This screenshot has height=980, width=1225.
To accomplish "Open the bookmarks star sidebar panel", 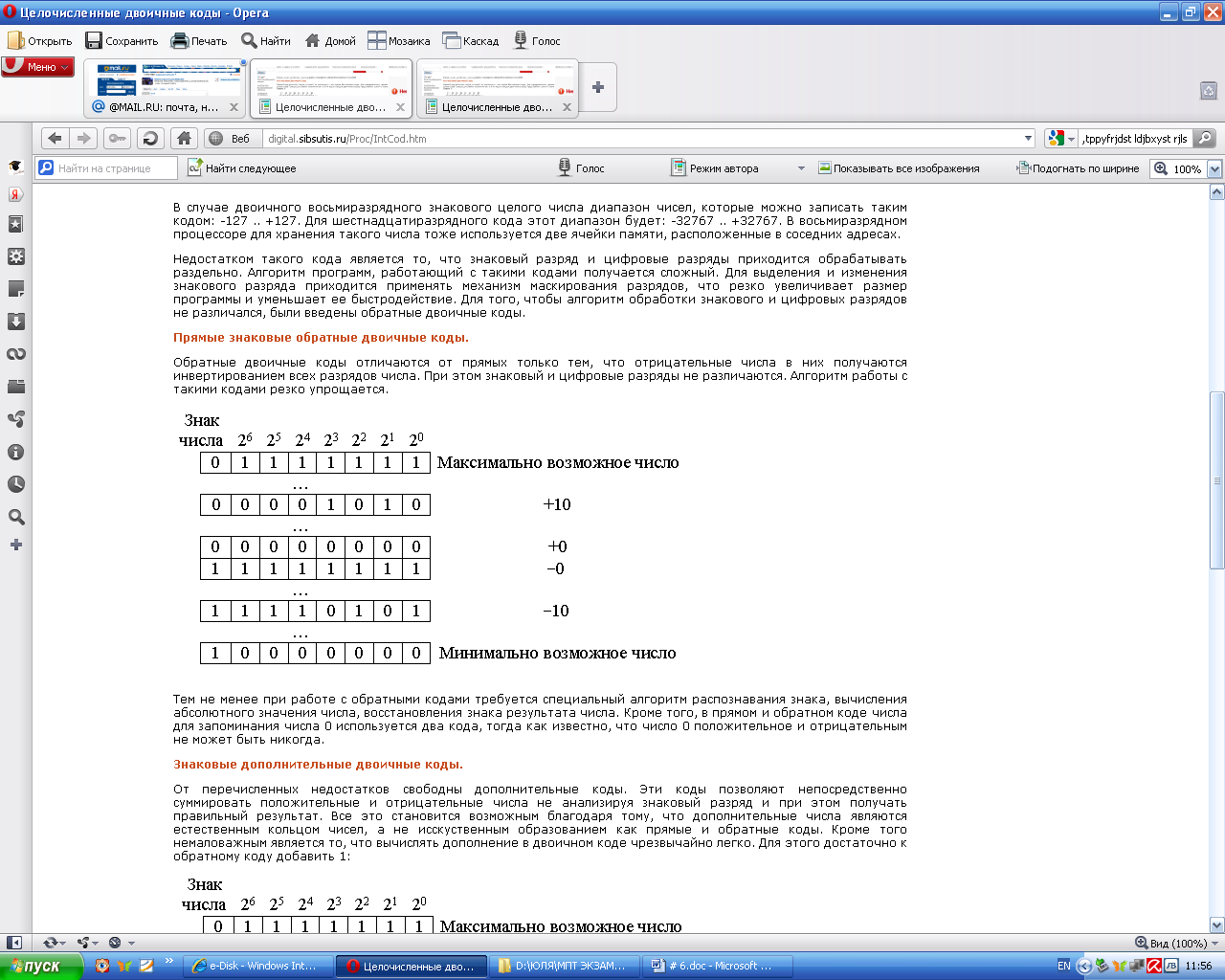I will (15, 224).
